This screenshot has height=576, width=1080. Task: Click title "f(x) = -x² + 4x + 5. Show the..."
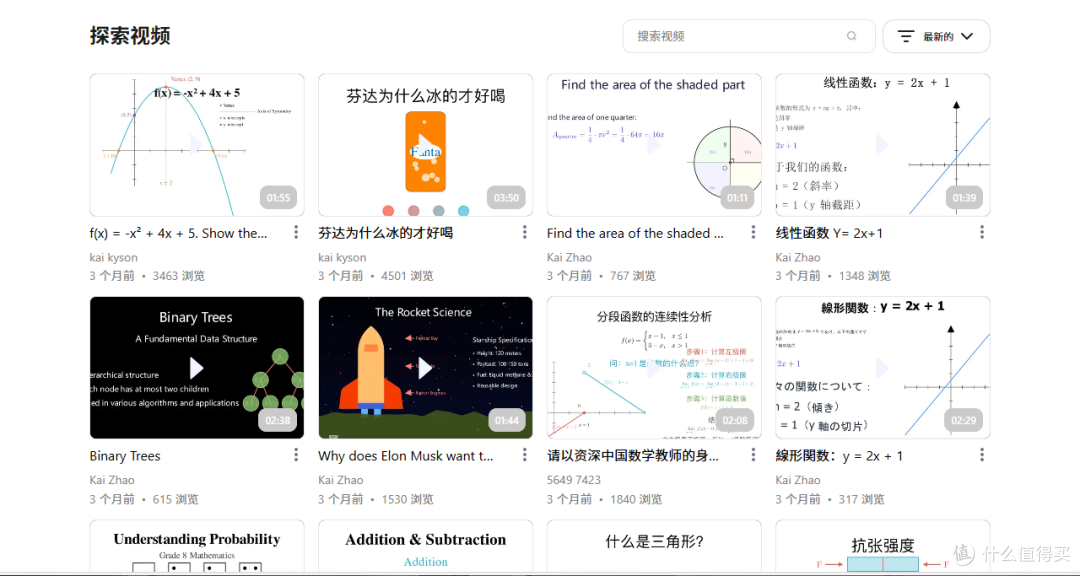178,234
